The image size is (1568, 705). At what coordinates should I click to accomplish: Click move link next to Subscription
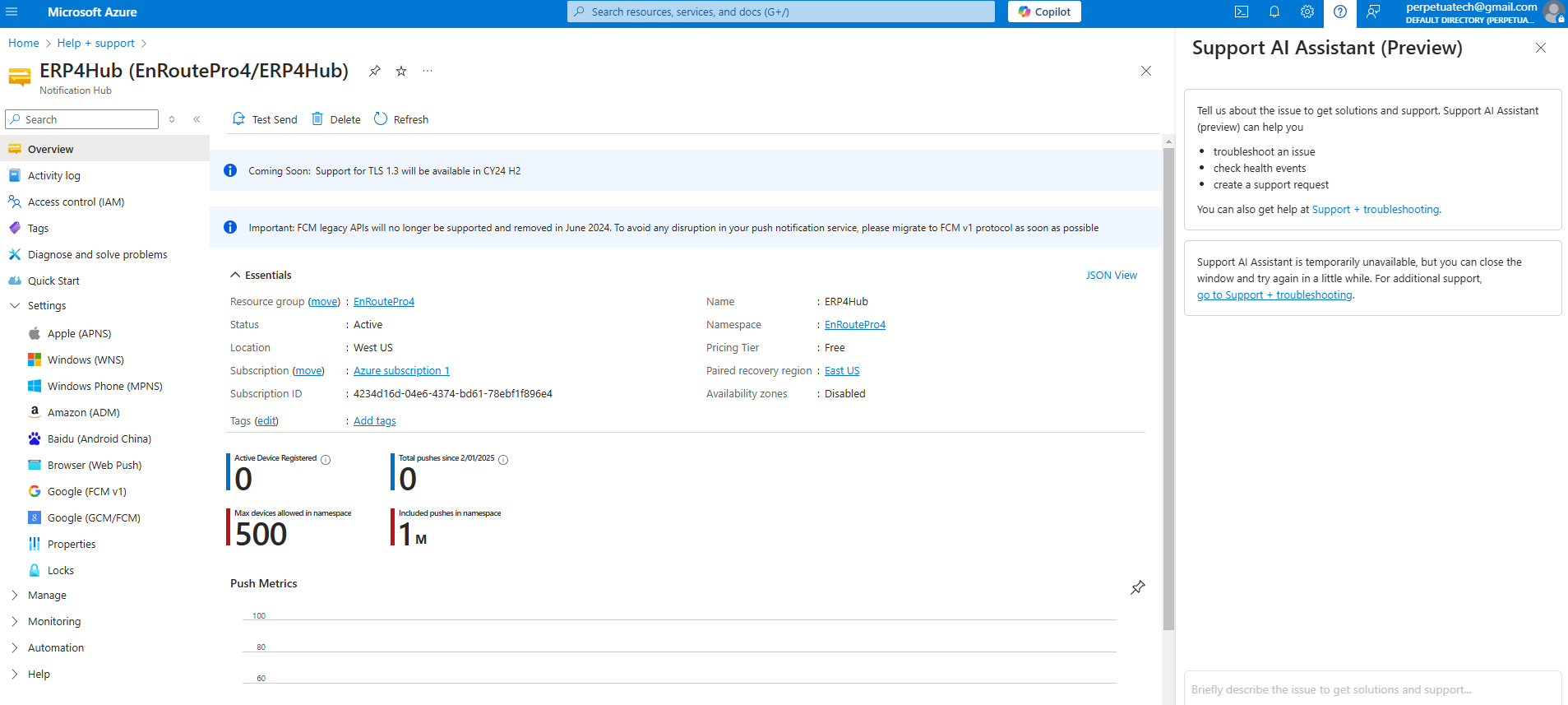click(308, 370)
